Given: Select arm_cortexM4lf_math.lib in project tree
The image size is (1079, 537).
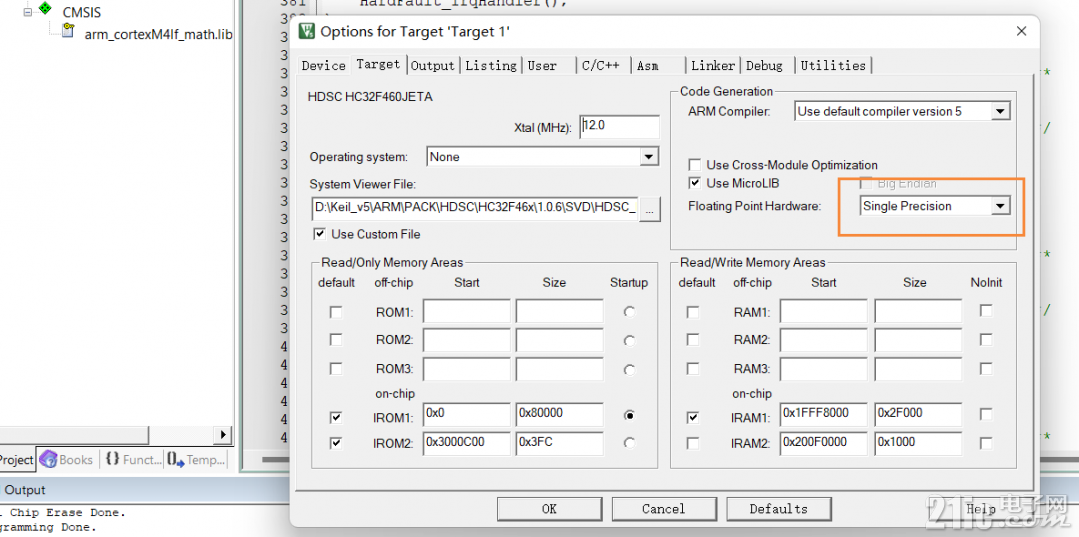Looking at the screenshot, I should 158,34.
